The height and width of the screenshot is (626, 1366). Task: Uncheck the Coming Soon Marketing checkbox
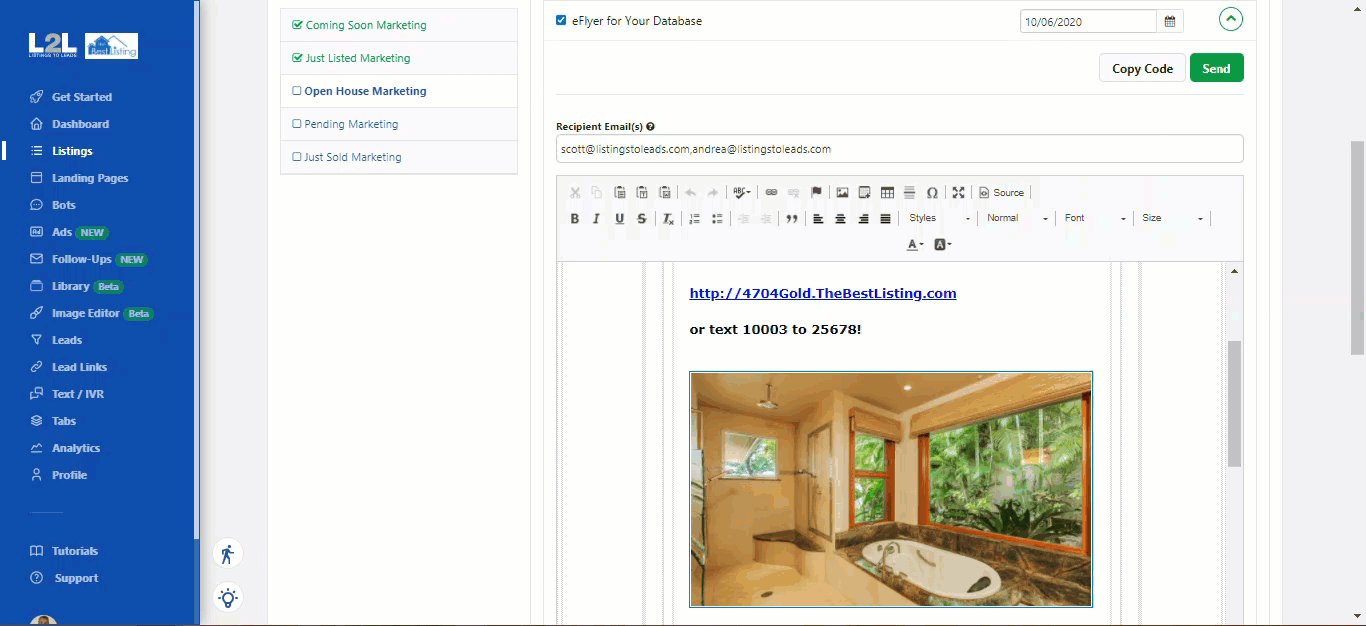[294, 24]
